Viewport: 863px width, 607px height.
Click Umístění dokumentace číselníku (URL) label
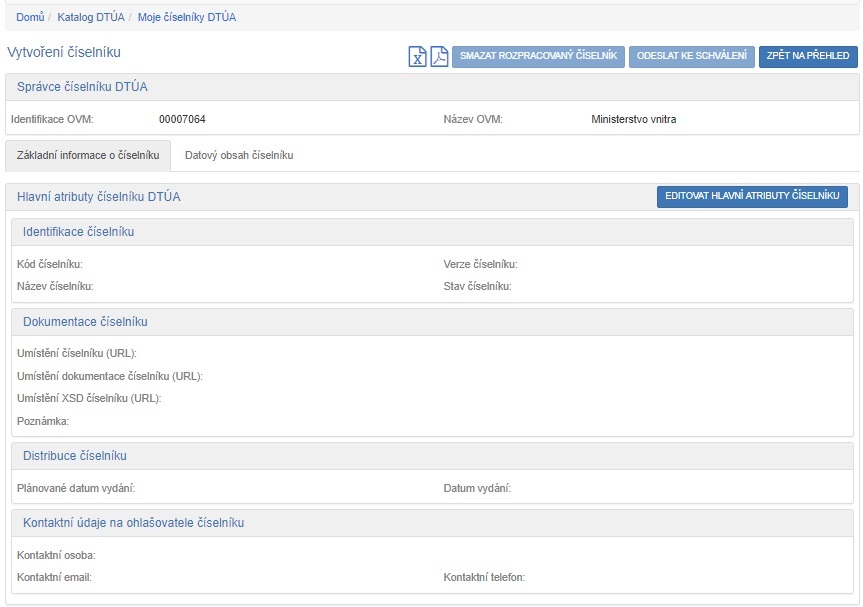click(110, 376)
